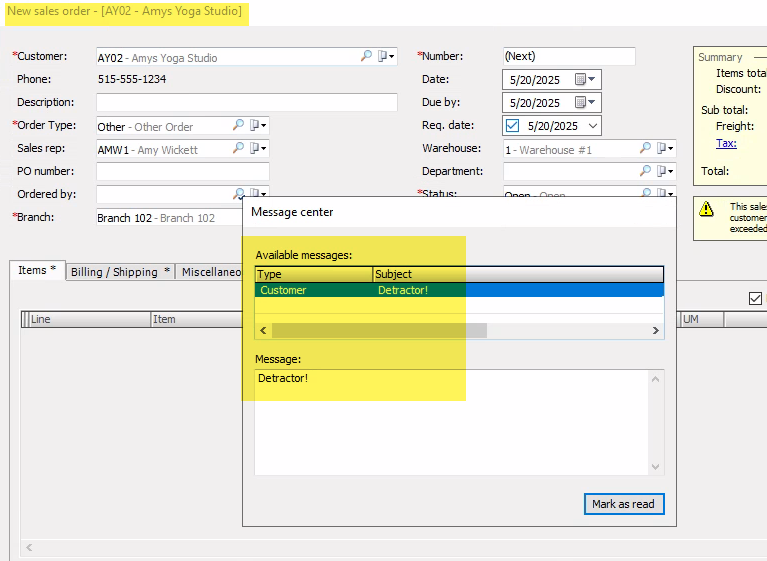Click the Detractor! text in Message box

tap(283, 378)
